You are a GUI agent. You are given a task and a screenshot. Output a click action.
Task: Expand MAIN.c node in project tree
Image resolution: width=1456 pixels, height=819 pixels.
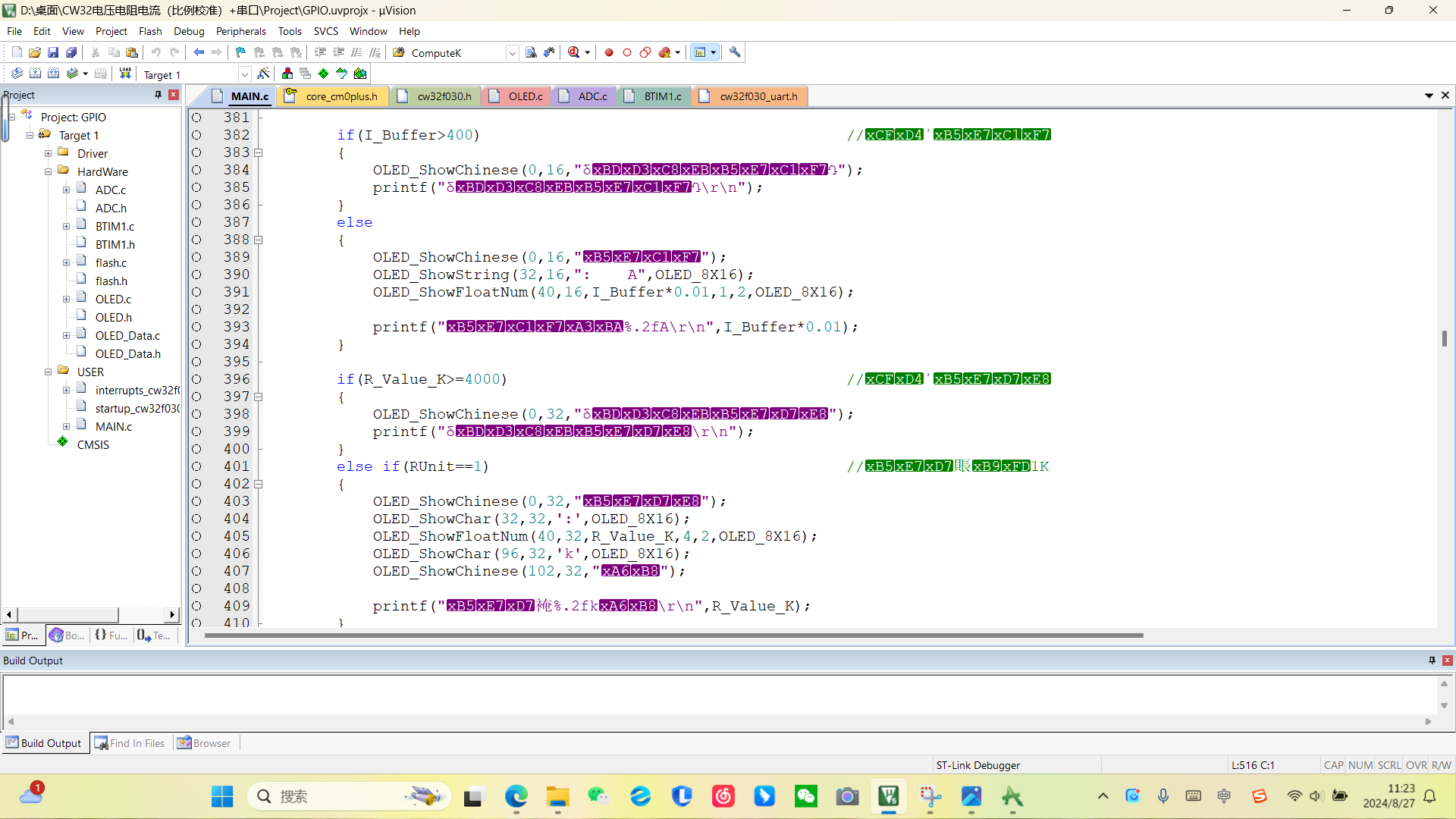tap(66, 427)
